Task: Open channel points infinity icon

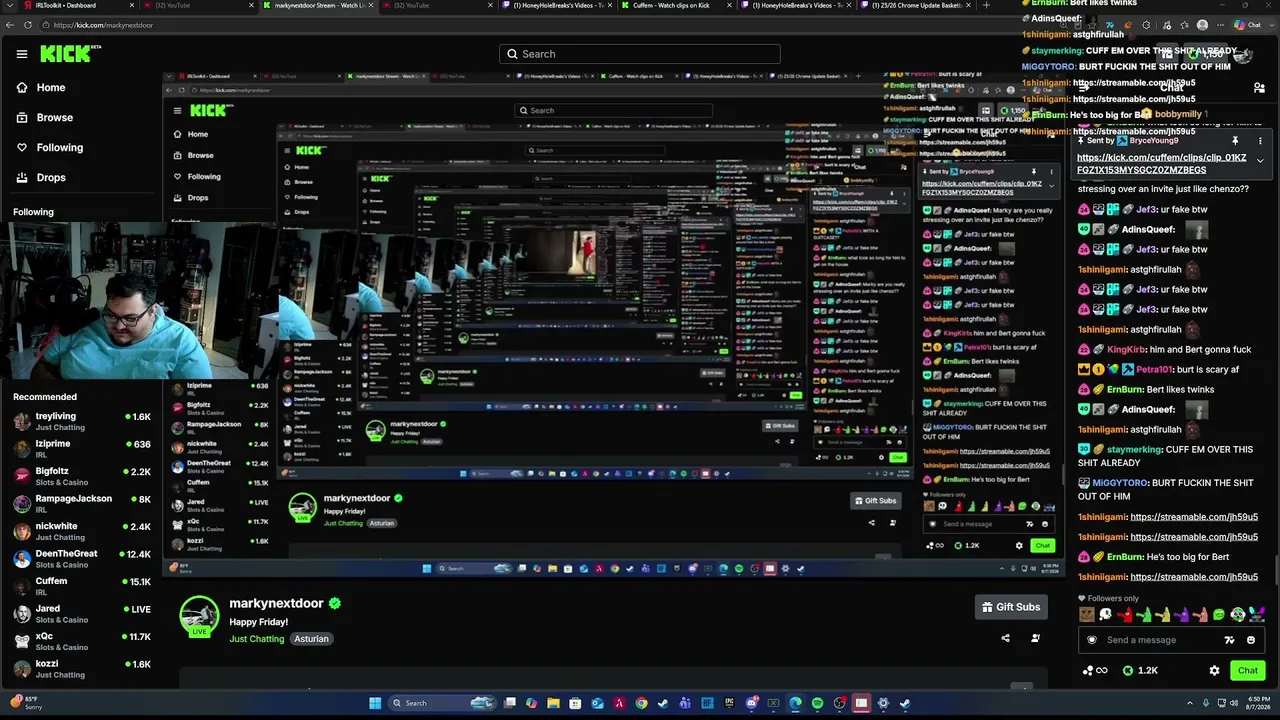Action: coord(1095,671)
